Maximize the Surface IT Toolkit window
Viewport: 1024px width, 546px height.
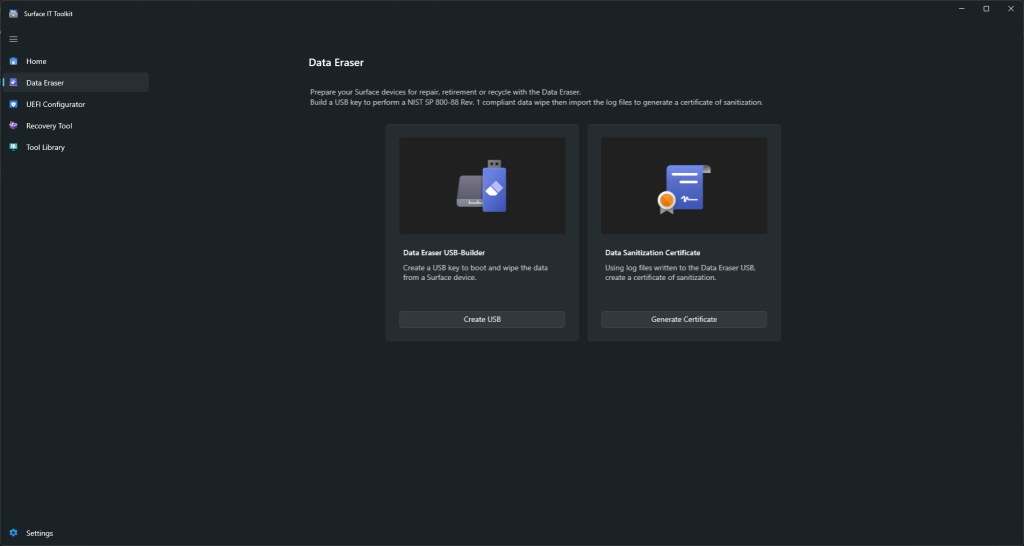tap(985, 9)
